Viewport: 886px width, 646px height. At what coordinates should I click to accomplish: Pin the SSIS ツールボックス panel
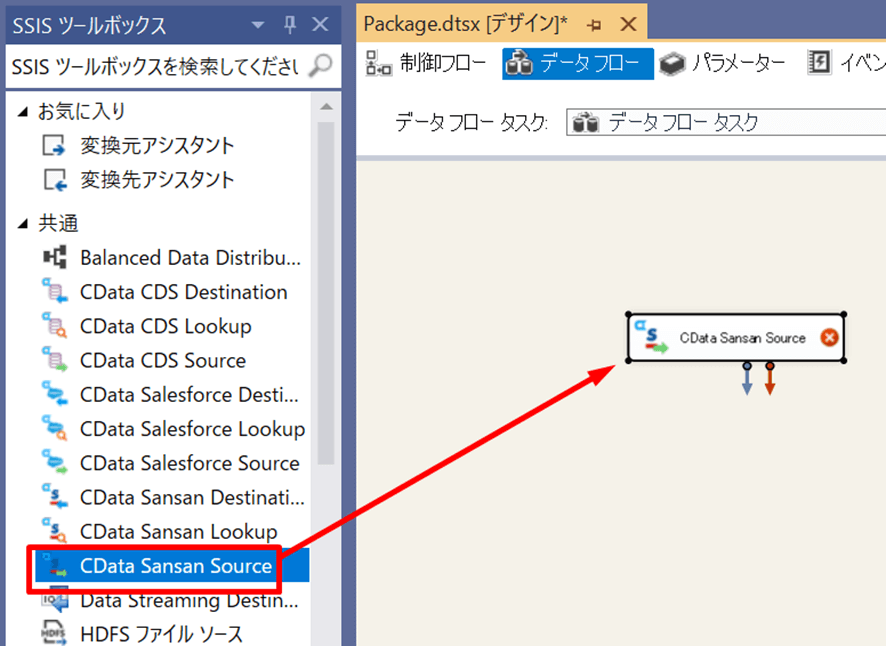click(x=290, y=24)
